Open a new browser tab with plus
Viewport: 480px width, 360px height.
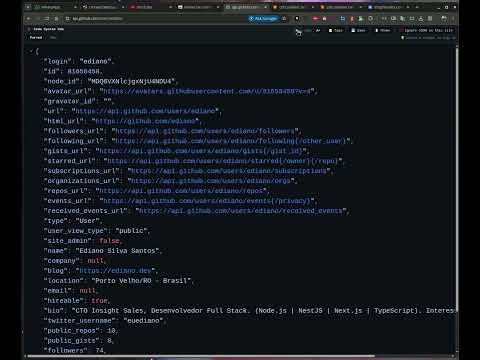pyautogui.click(x=417, y=7)
